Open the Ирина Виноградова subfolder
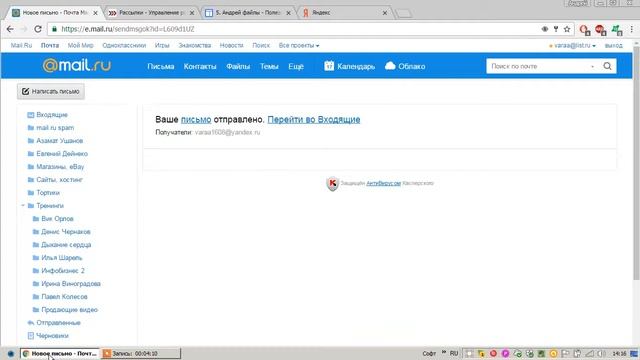 pyautogui.click(x=71, y=284)
